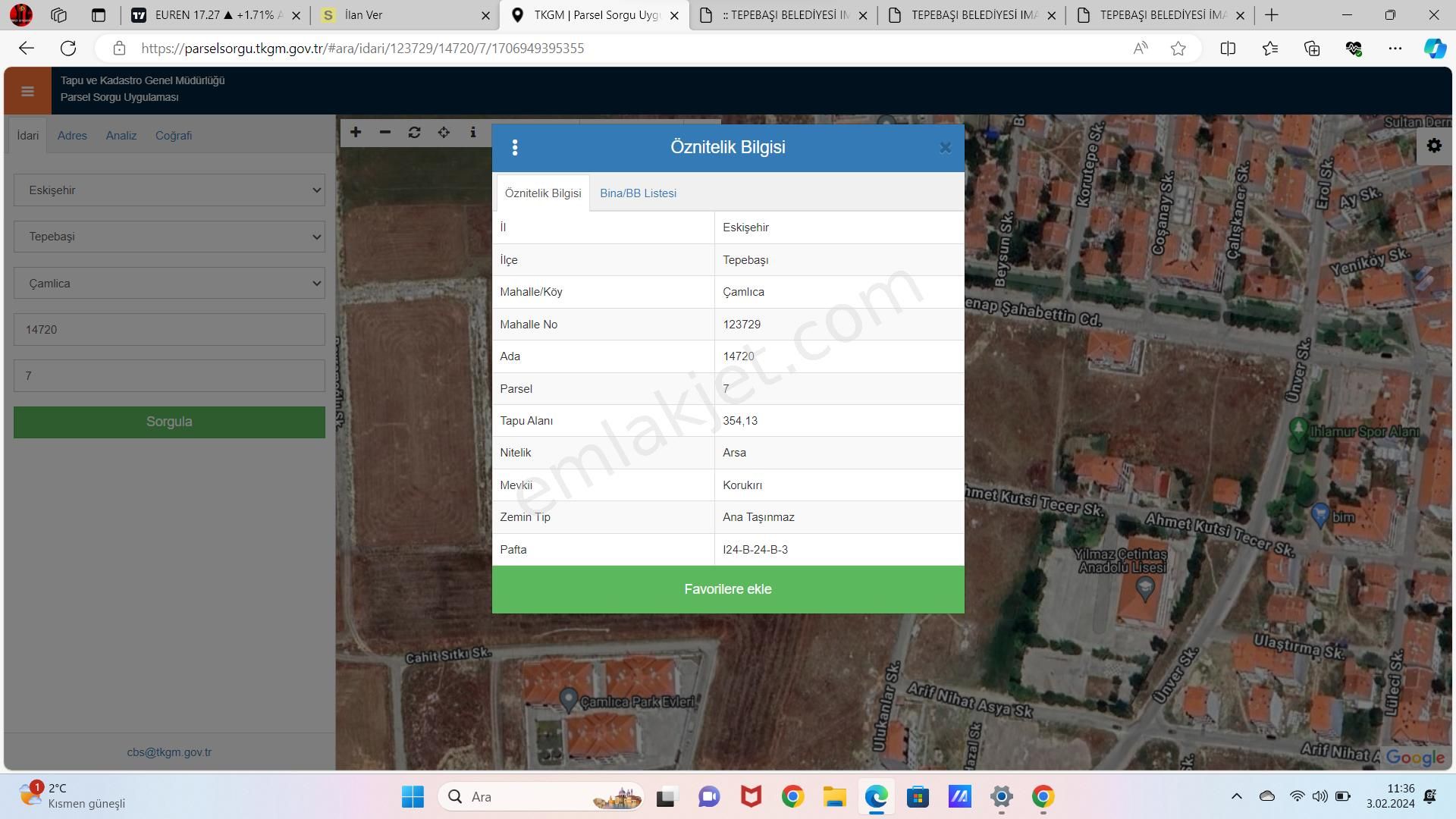This screenshot has width=1456, height=819.
Task: Click the Çamlıca Park Evleri map pin
Action: (x=569, y=698)
